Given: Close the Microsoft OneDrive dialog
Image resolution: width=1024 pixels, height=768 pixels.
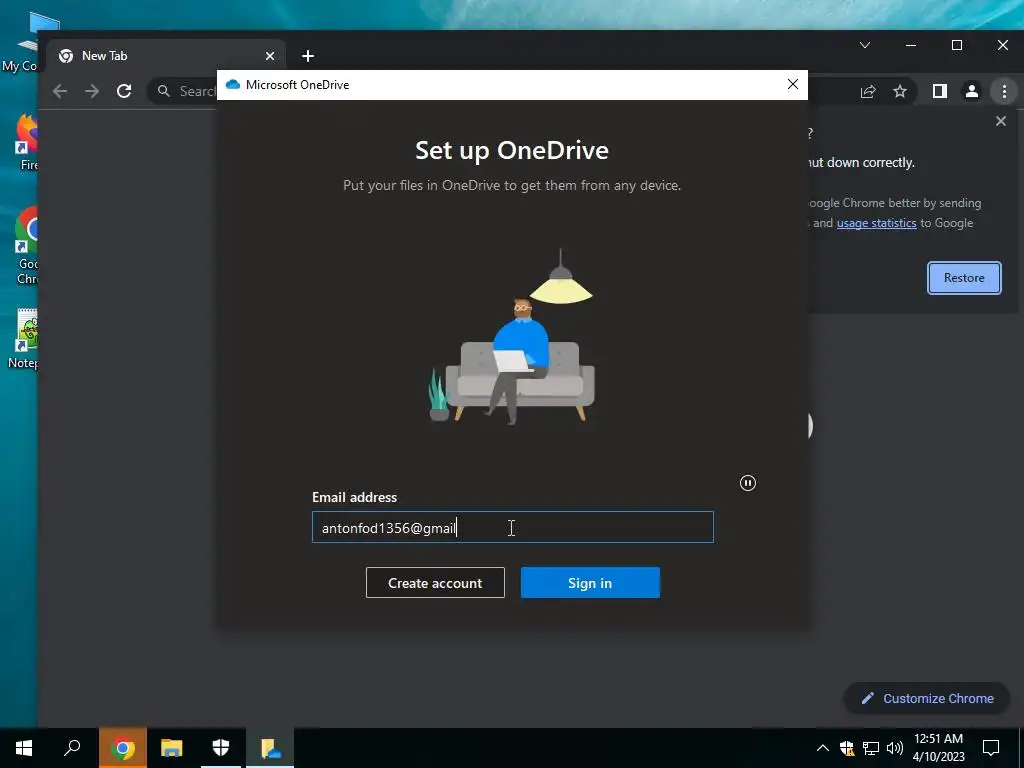Looking at the screenshot, I should [793, 84].
